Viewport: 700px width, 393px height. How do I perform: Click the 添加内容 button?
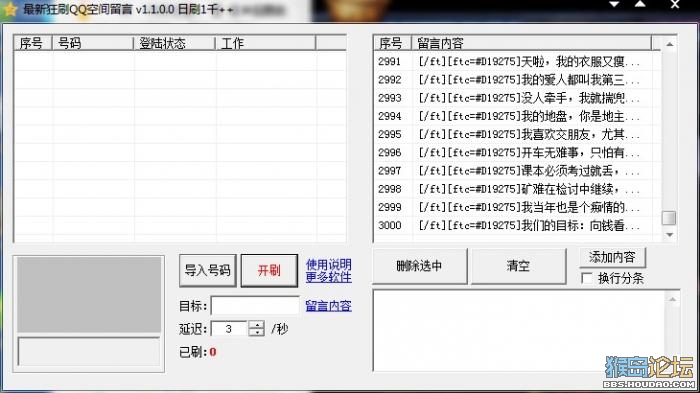(612, 257)
